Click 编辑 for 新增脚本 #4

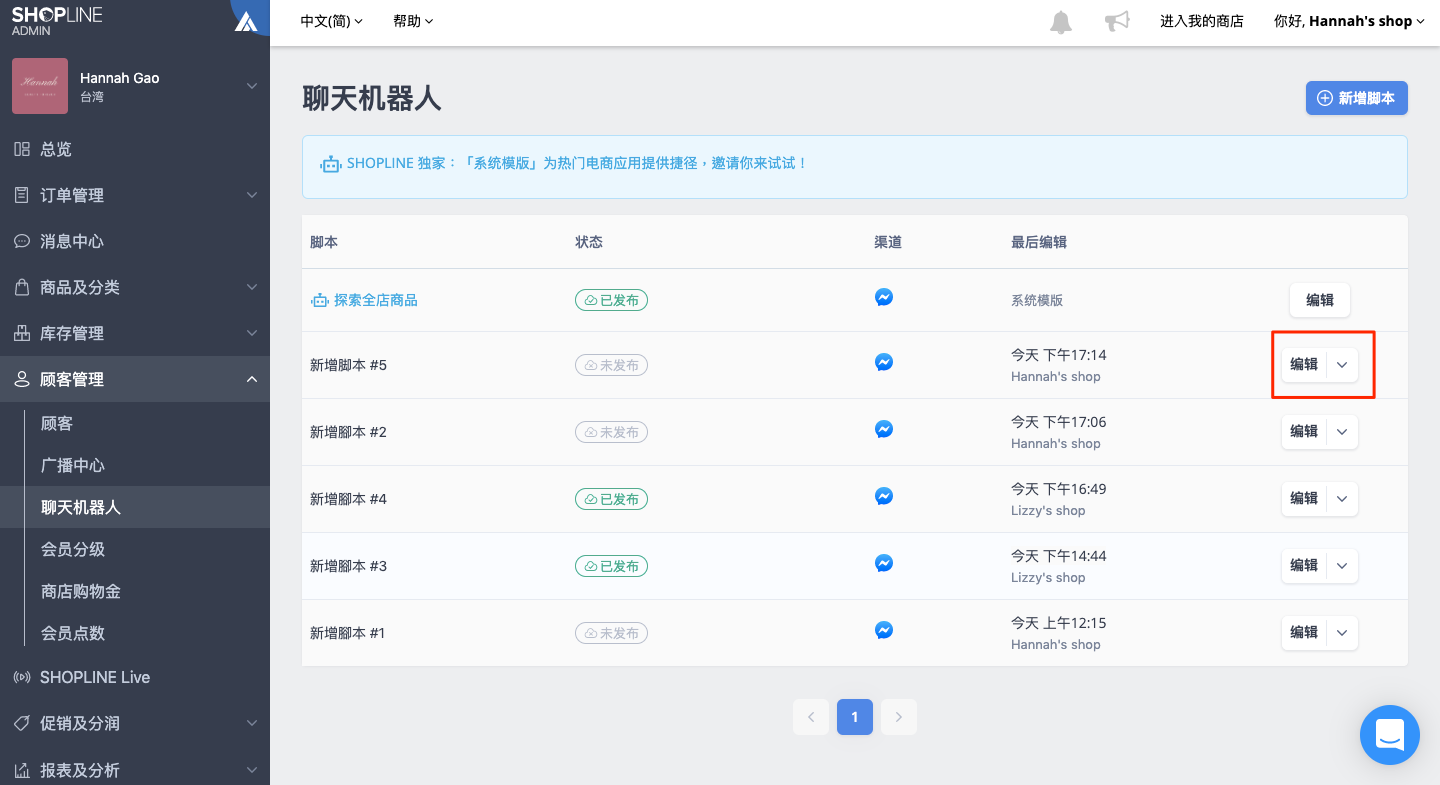tap(1304, 499)
